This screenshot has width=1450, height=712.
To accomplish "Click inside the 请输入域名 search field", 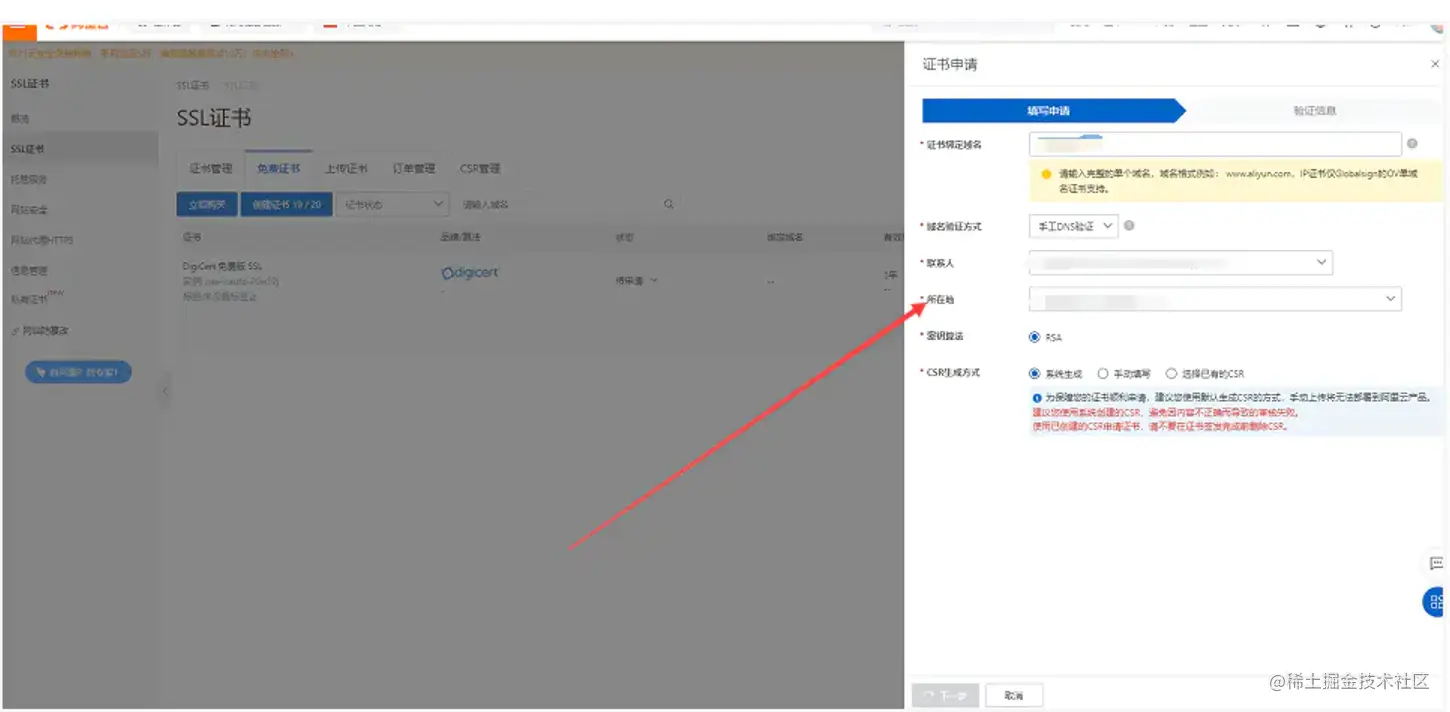I will (x=560, y=203).
